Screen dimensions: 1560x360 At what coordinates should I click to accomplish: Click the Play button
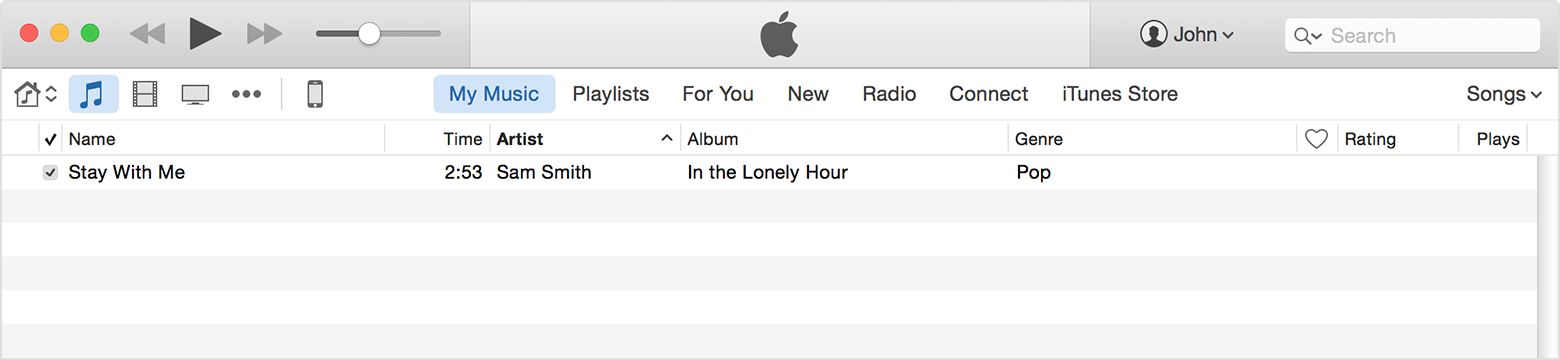coord(205,34)
